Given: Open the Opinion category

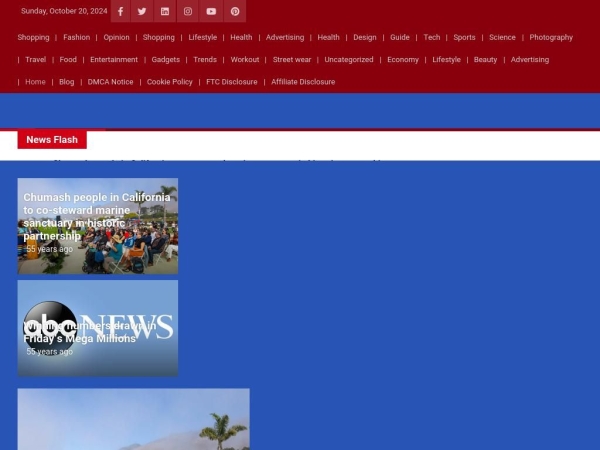Looking at the screenshot, I should (x=116, y=38).
